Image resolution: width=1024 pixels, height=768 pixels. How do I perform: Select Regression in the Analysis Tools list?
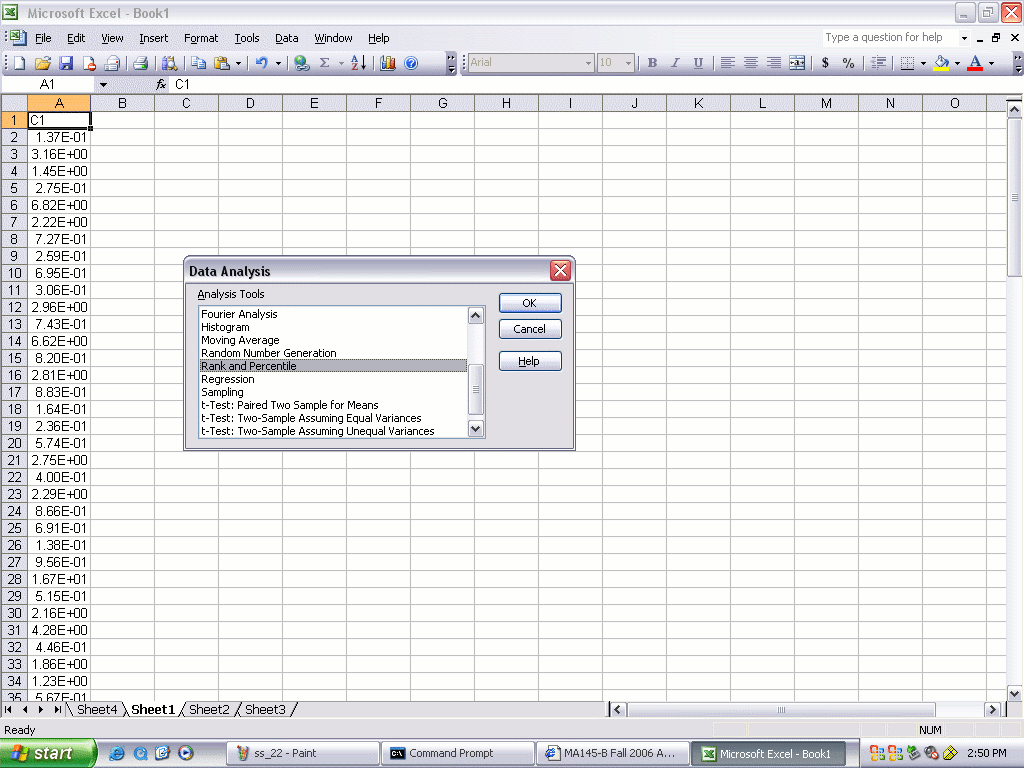pyautogui.click(x=228, y=379)
